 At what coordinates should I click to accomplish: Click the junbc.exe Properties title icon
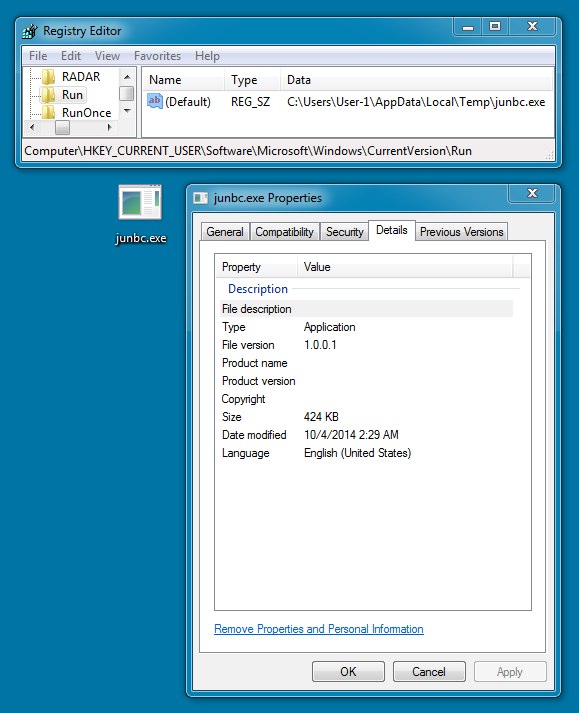pos(200,198)
